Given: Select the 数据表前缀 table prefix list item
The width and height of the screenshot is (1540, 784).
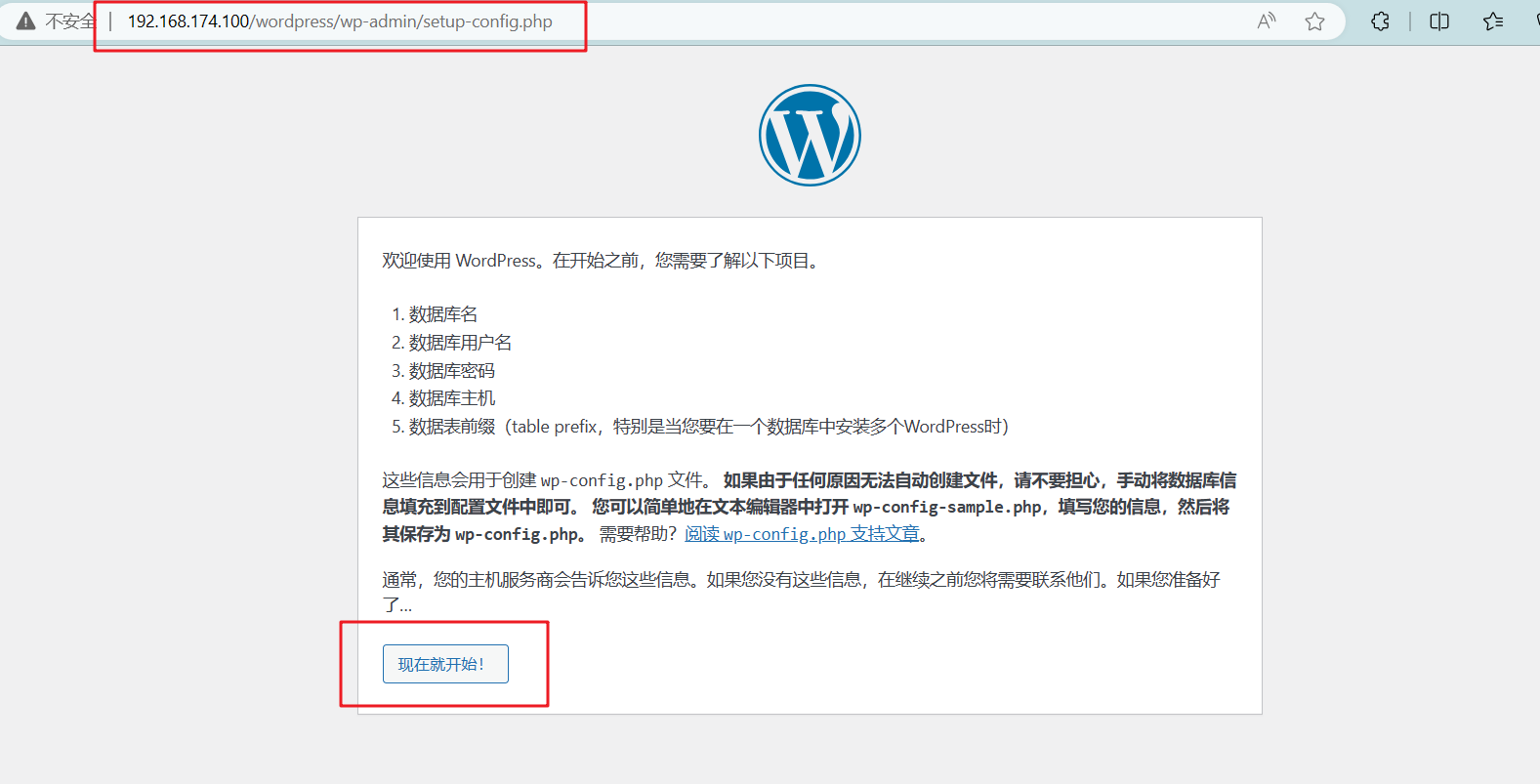Looking at the screenshot, I should coord(709,427).
